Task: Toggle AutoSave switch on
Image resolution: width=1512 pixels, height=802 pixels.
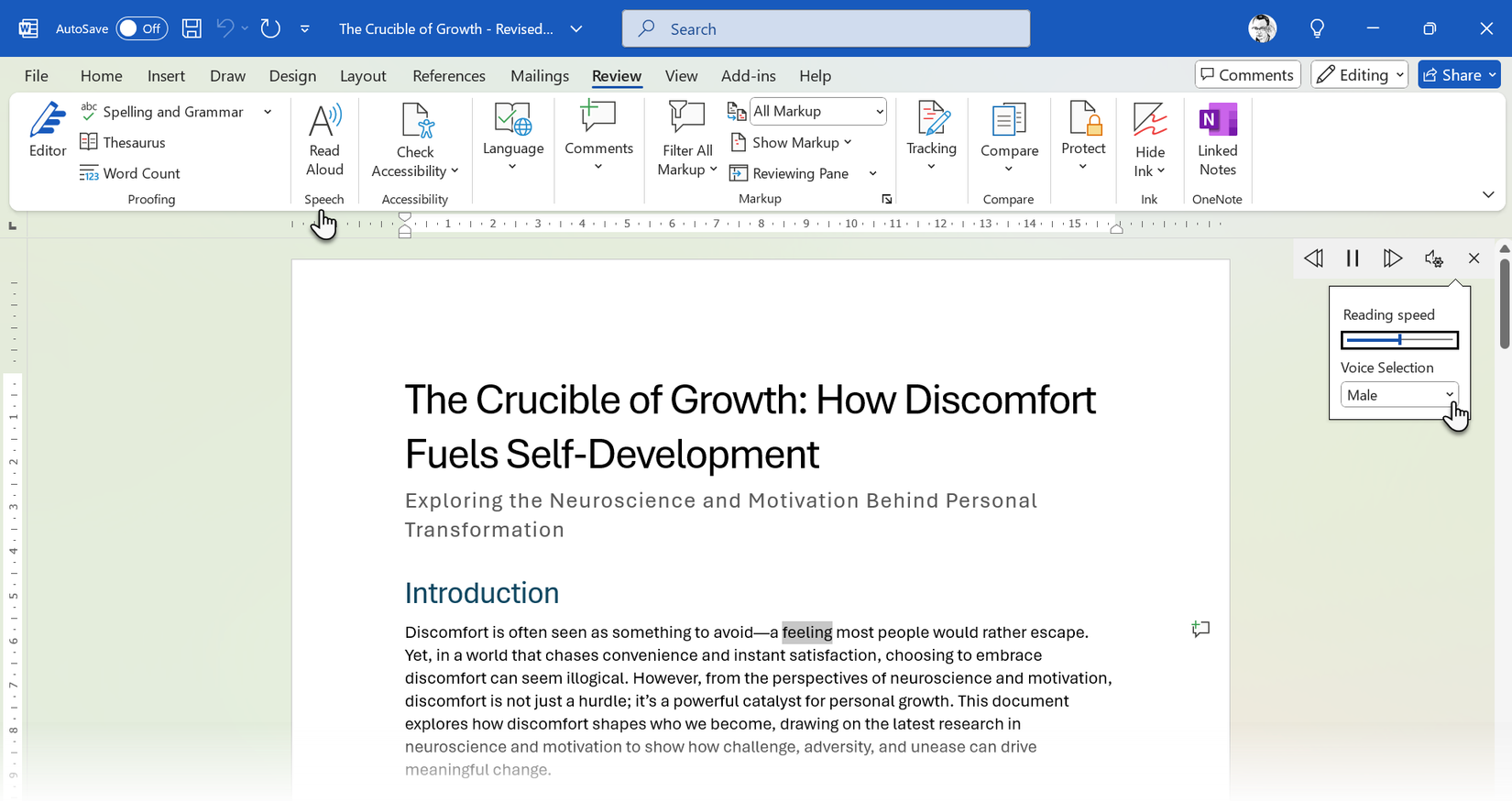Action: (x=141, y=28)
